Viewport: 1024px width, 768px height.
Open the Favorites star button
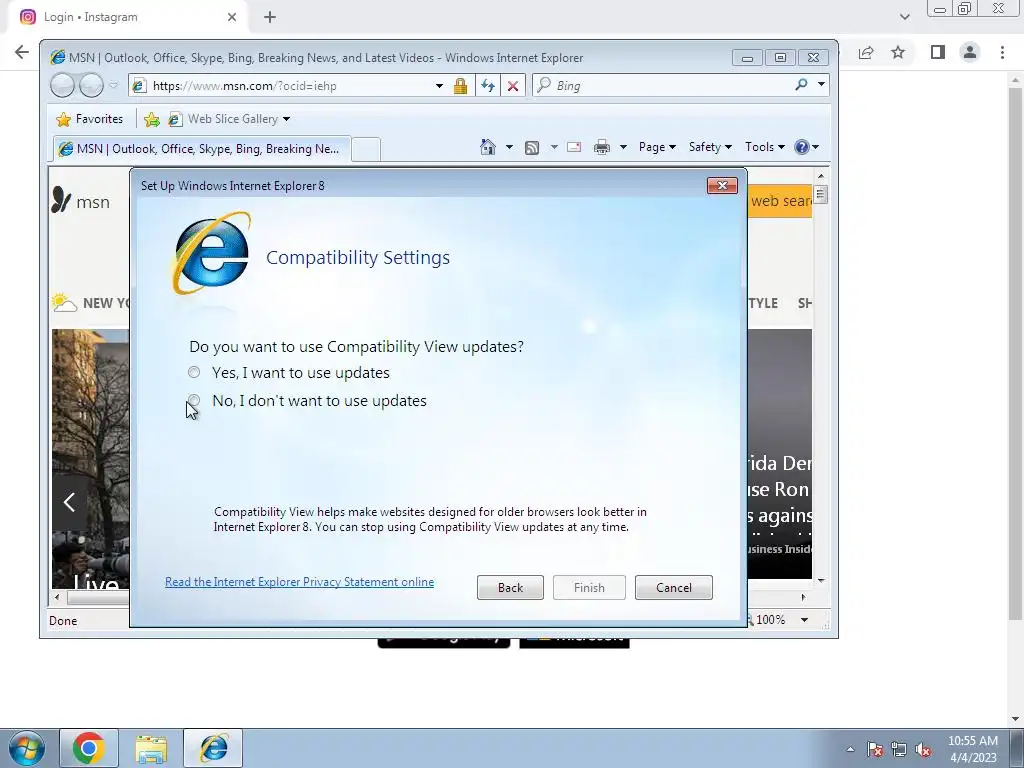pos(90,119)
